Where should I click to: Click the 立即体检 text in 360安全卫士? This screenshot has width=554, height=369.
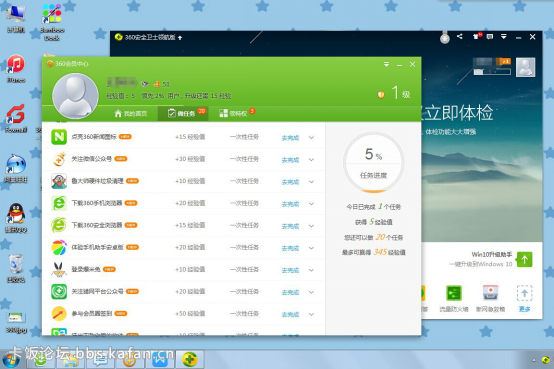pos(459,113)
